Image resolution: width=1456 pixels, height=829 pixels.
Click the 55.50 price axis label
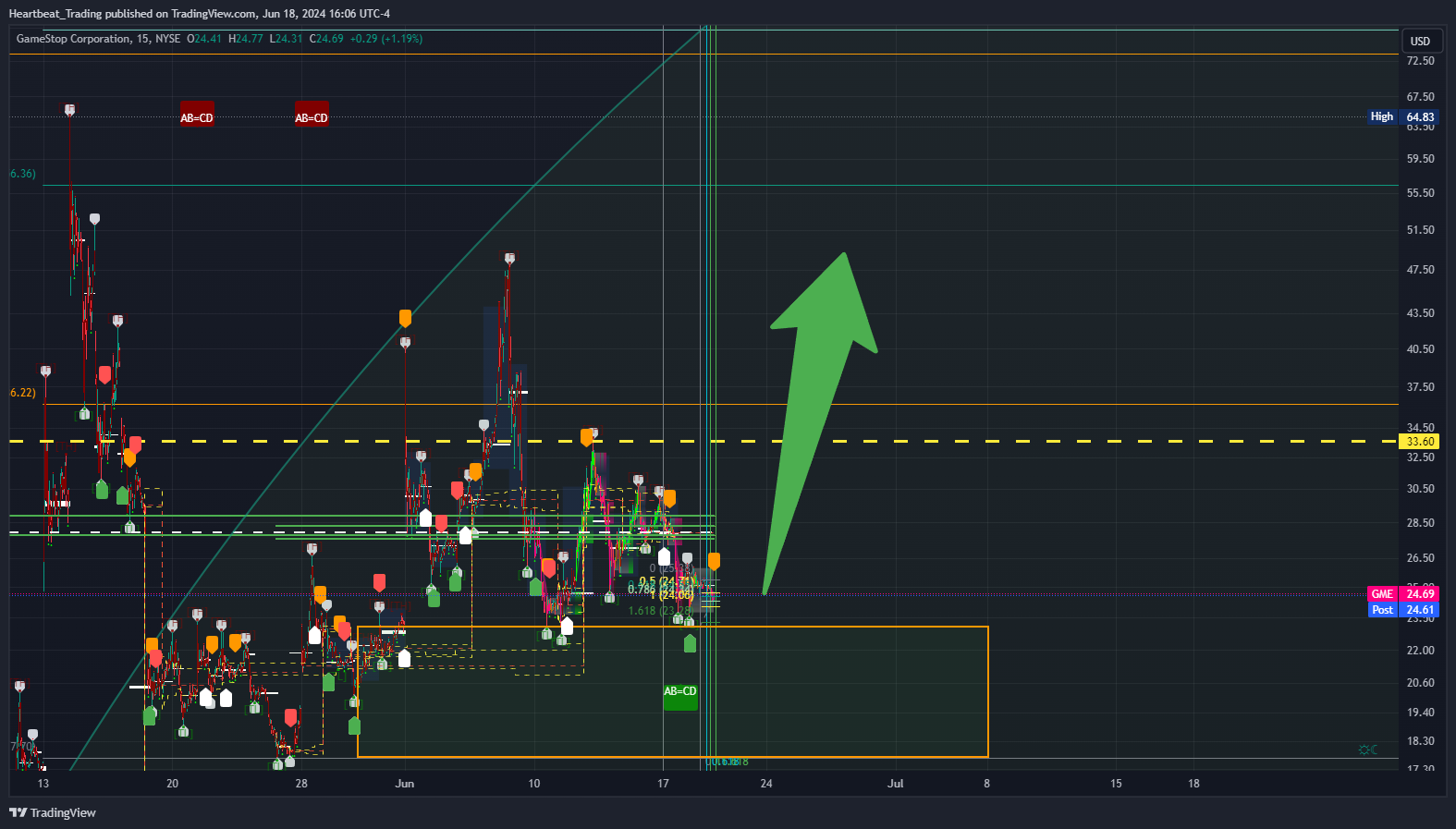tap(1420, 193)
